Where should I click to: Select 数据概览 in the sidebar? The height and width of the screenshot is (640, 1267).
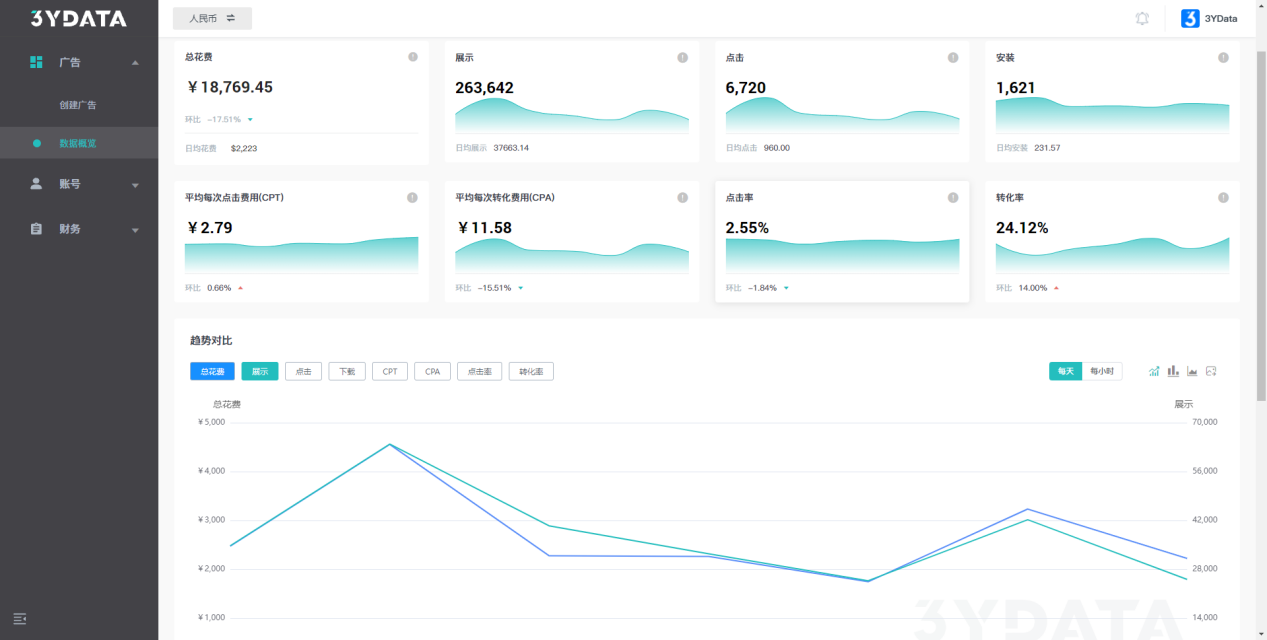point(78,143)
